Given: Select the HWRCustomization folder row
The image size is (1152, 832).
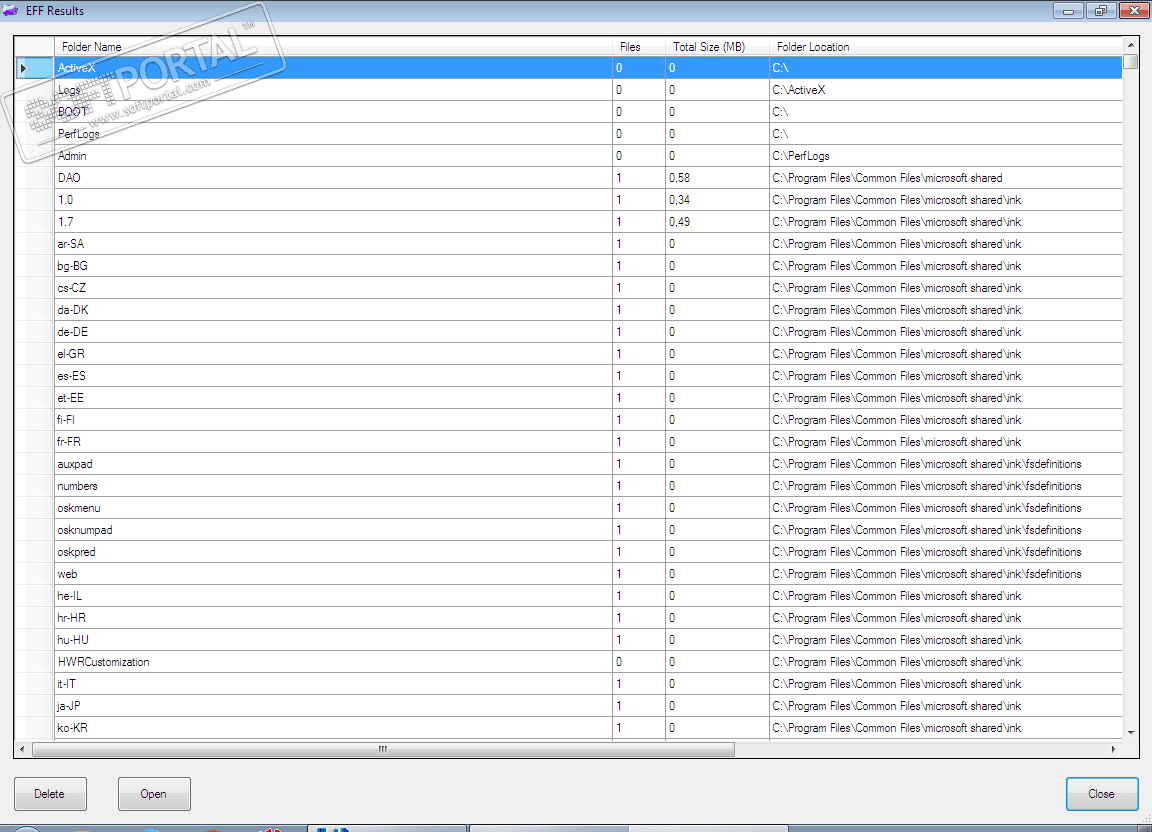Looking at the screenshot, I should [569, 663].
